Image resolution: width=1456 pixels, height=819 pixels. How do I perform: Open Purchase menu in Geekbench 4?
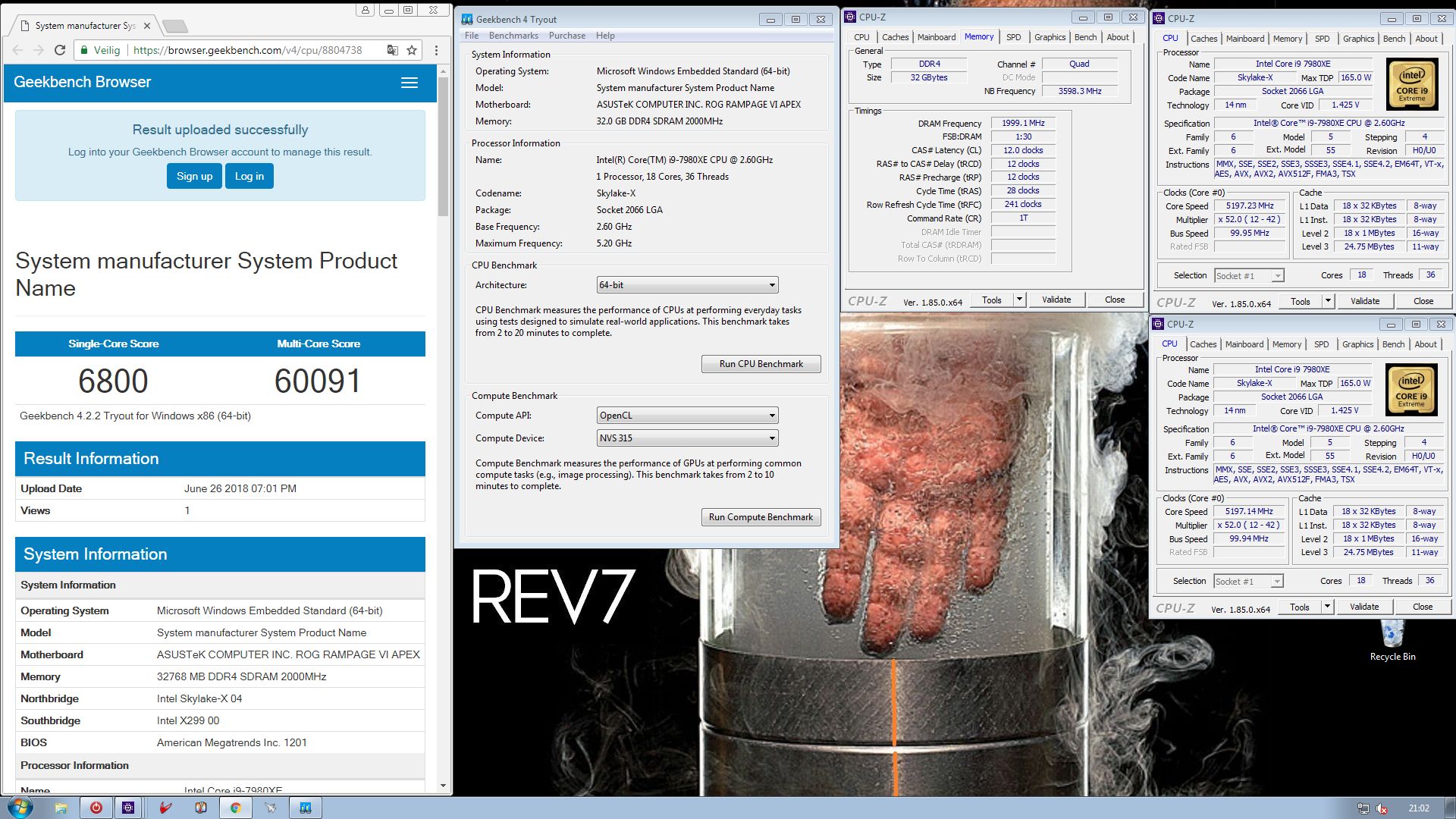coord(567,36)
